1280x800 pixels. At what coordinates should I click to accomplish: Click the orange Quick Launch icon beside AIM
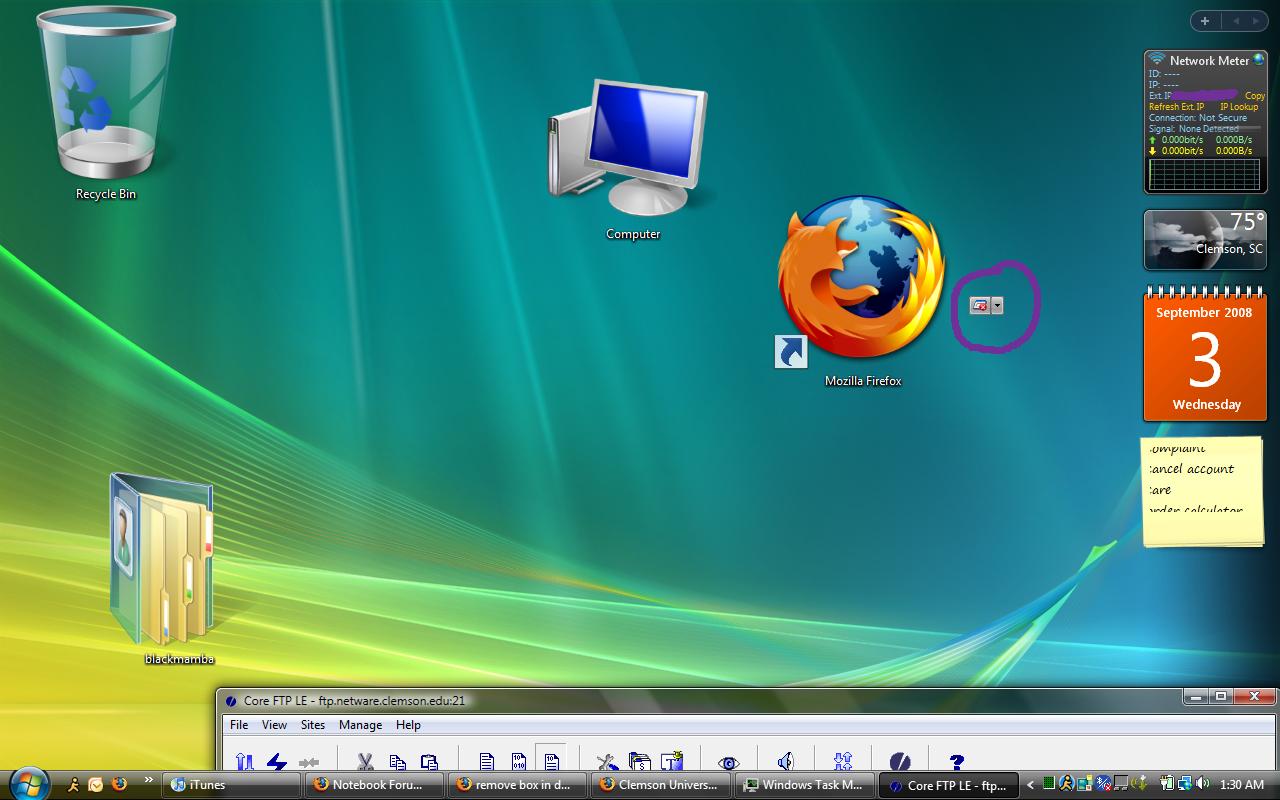[x=96, y=784]
